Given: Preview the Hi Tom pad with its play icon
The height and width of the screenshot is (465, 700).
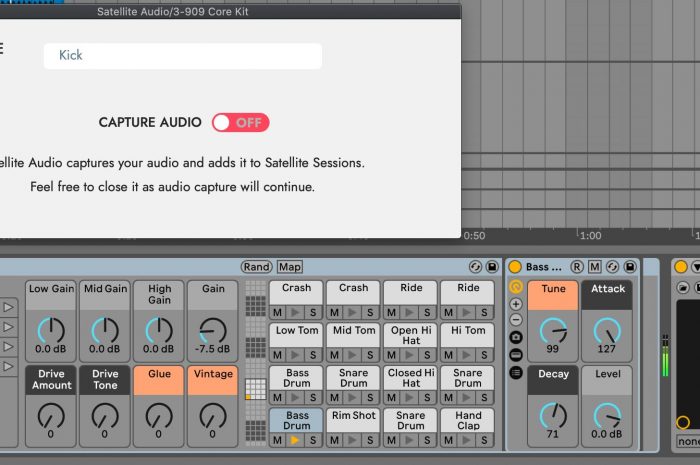Looking at the screenshot, I should tap(467, 355).
